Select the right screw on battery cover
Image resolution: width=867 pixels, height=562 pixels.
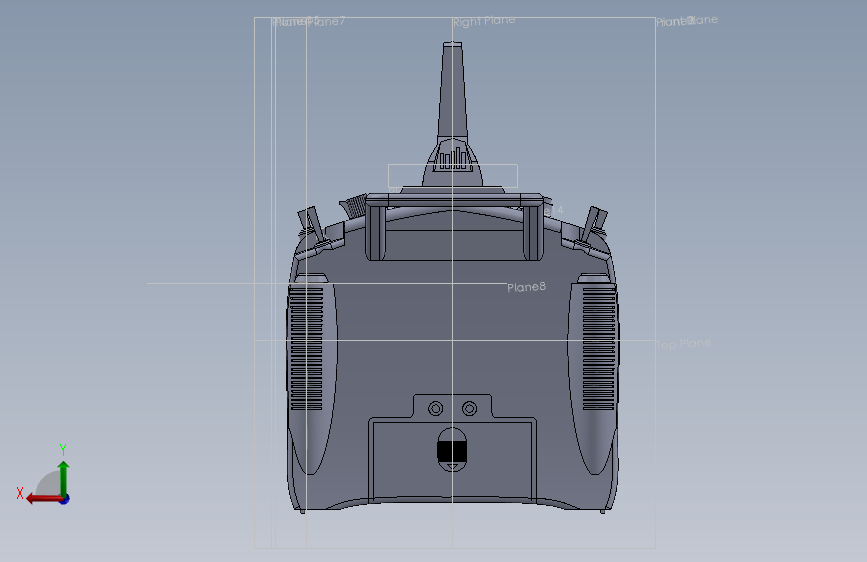click(x=469, y=409)
